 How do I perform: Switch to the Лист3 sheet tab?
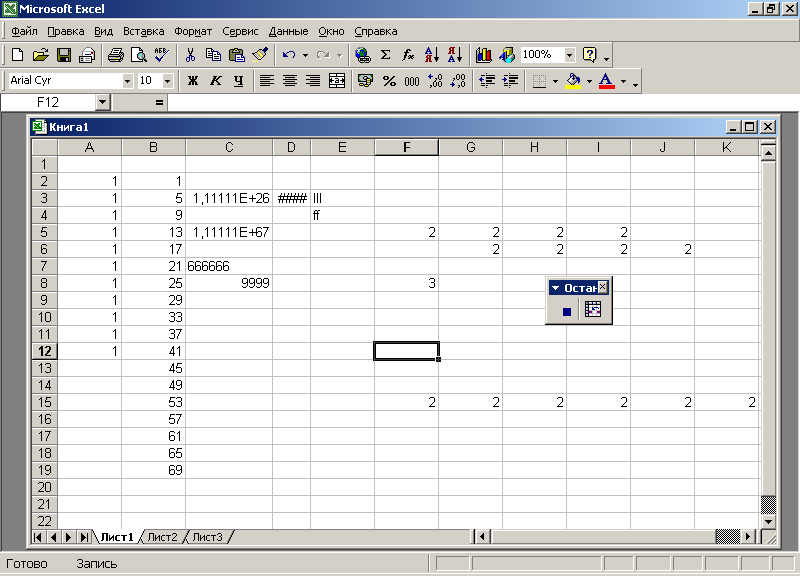click(207, 537)
